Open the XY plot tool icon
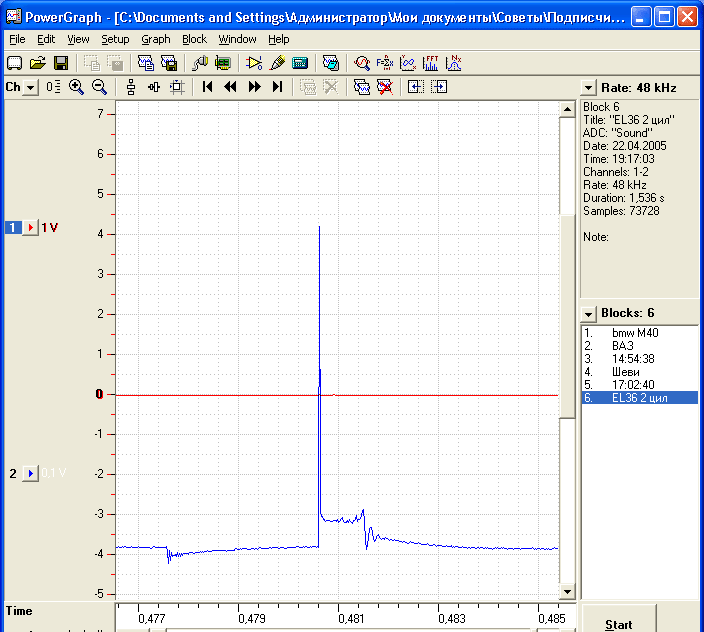Viewport: 704px width, 632px height. tap(408, 63)
